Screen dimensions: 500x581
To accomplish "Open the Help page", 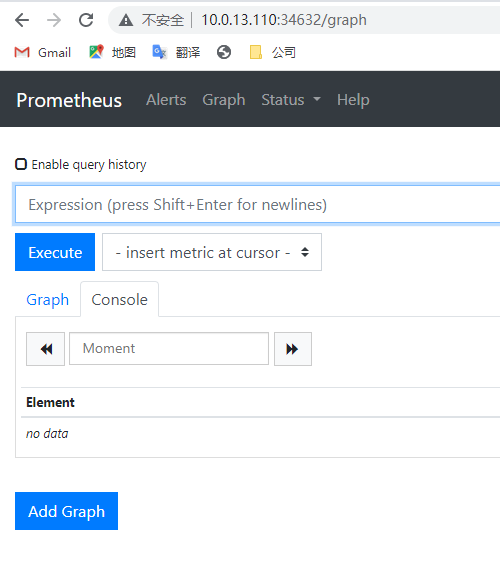I will [353, 100].
